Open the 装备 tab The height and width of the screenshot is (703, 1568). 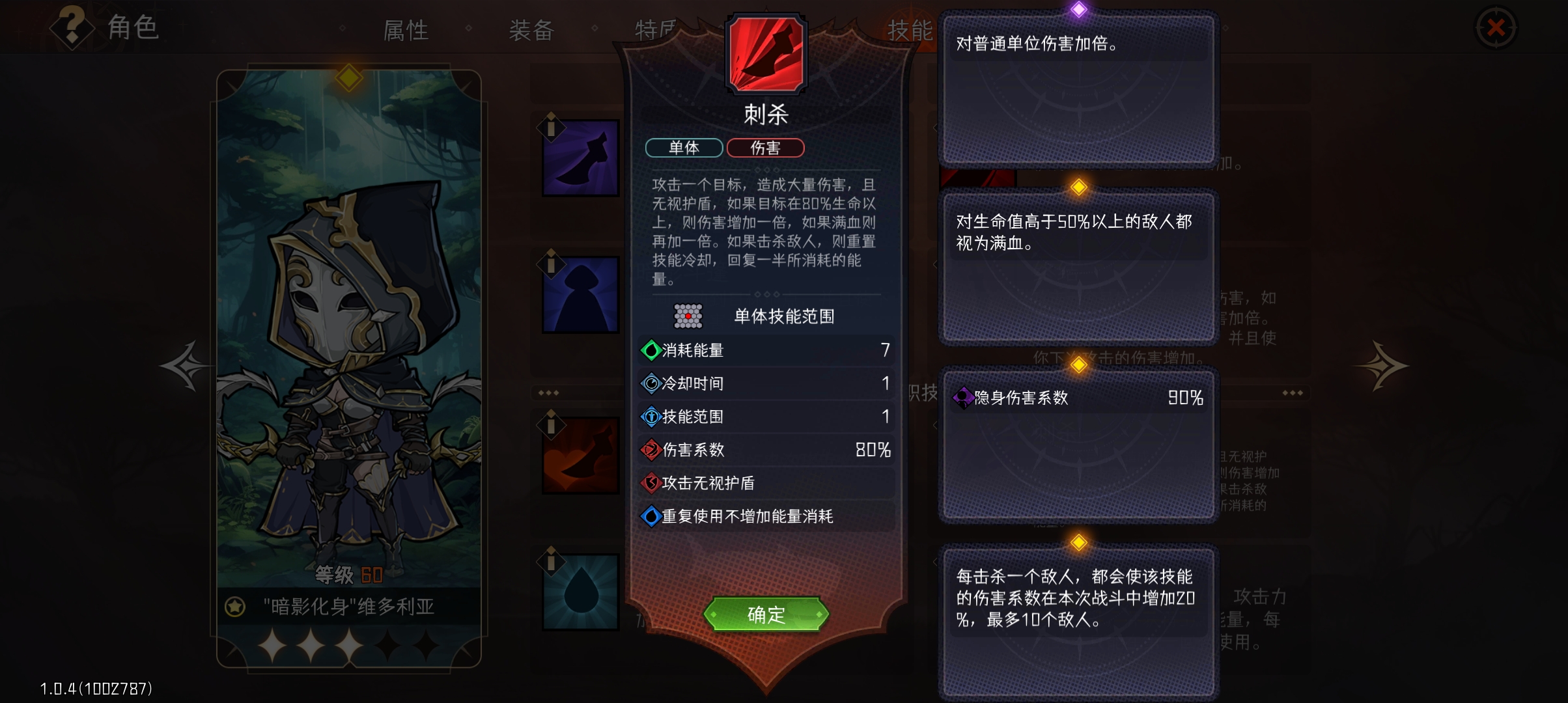[531, 30]
